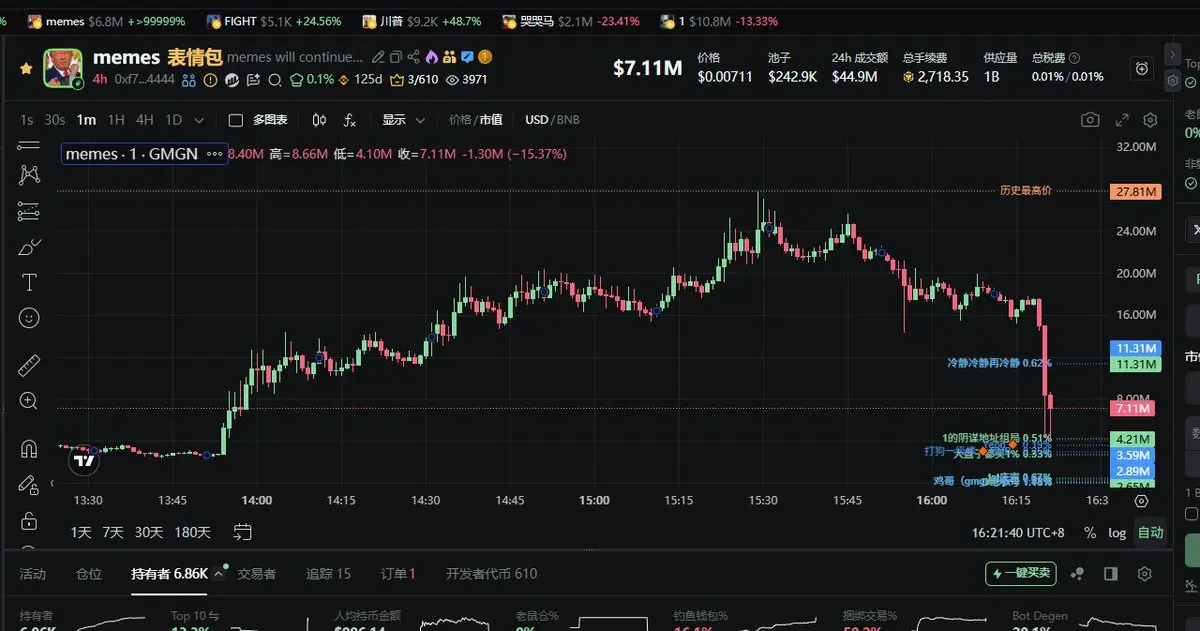Image resolution: width=1200 pixels, height=631 pixels.
Task: Select the 1m timeframe
Action: 87,120
